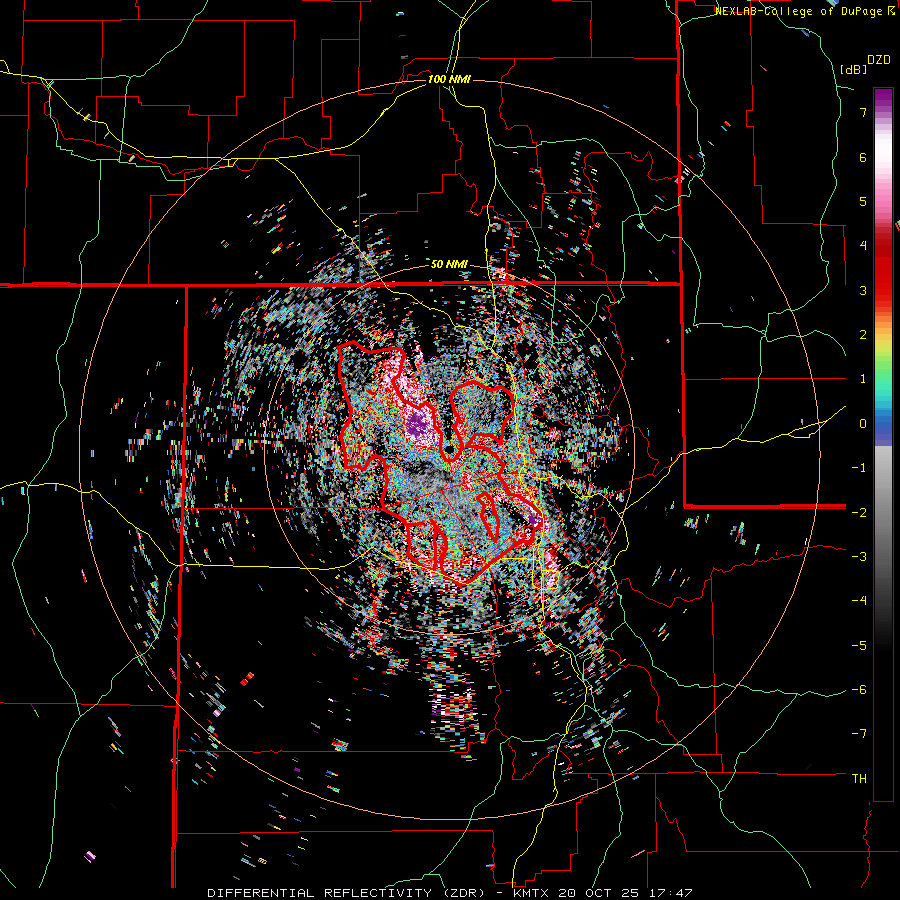900x900 pixels.
Task: Click the '50 NMI' range ring label
Action: click(x=449, y=265)
